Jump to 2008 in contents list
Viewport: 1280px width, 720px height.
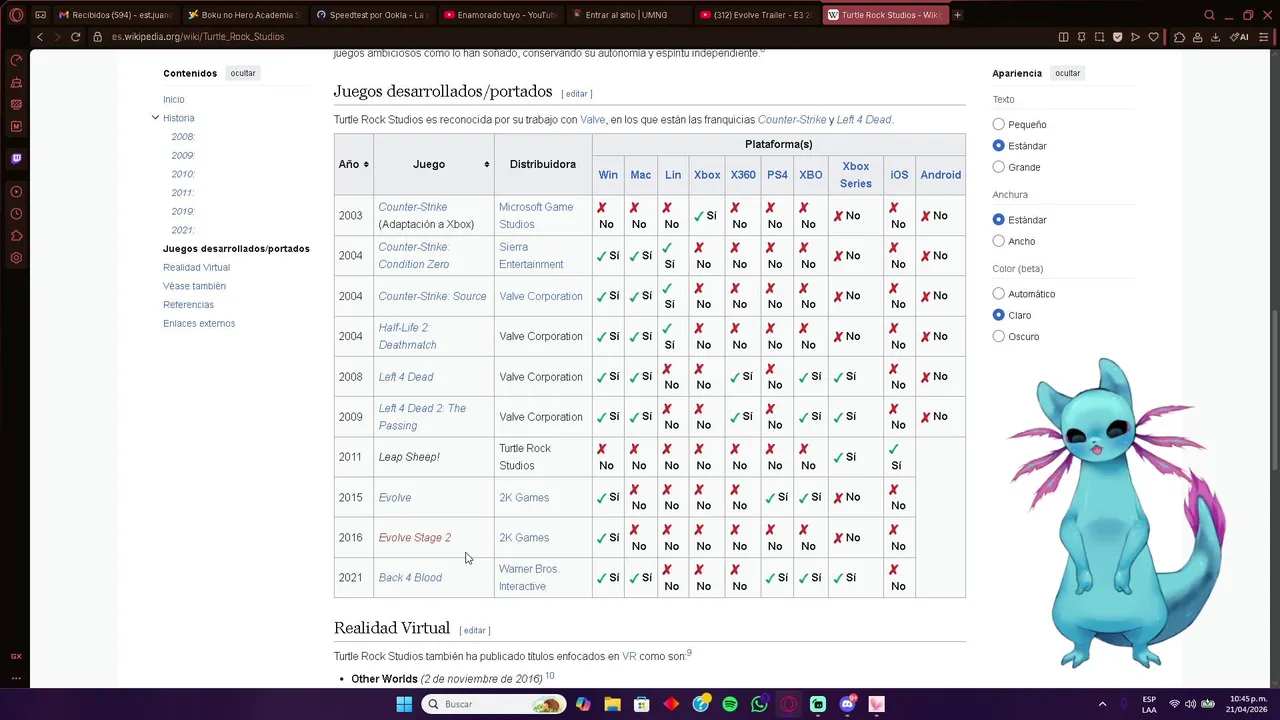click(183, 137)
